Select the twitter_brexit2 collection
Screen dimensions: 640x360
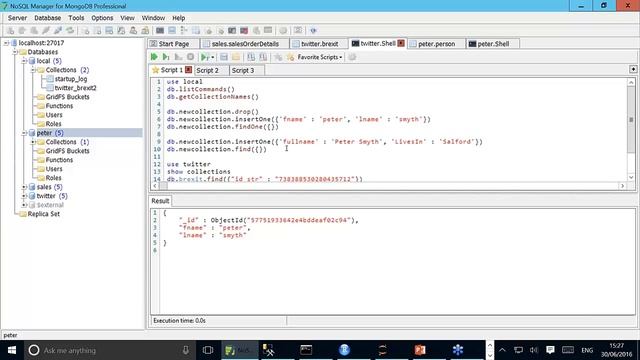click(x=76, y=88)
